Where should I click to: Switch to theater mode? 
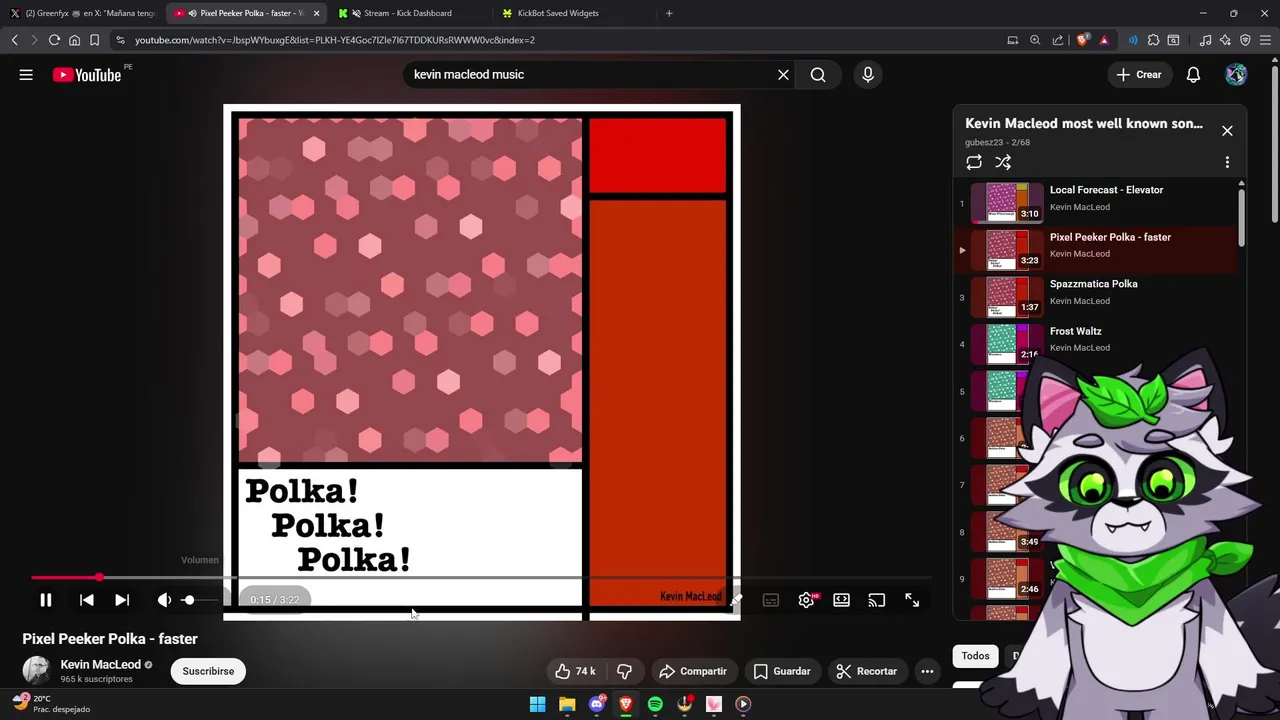click(842, 600)
